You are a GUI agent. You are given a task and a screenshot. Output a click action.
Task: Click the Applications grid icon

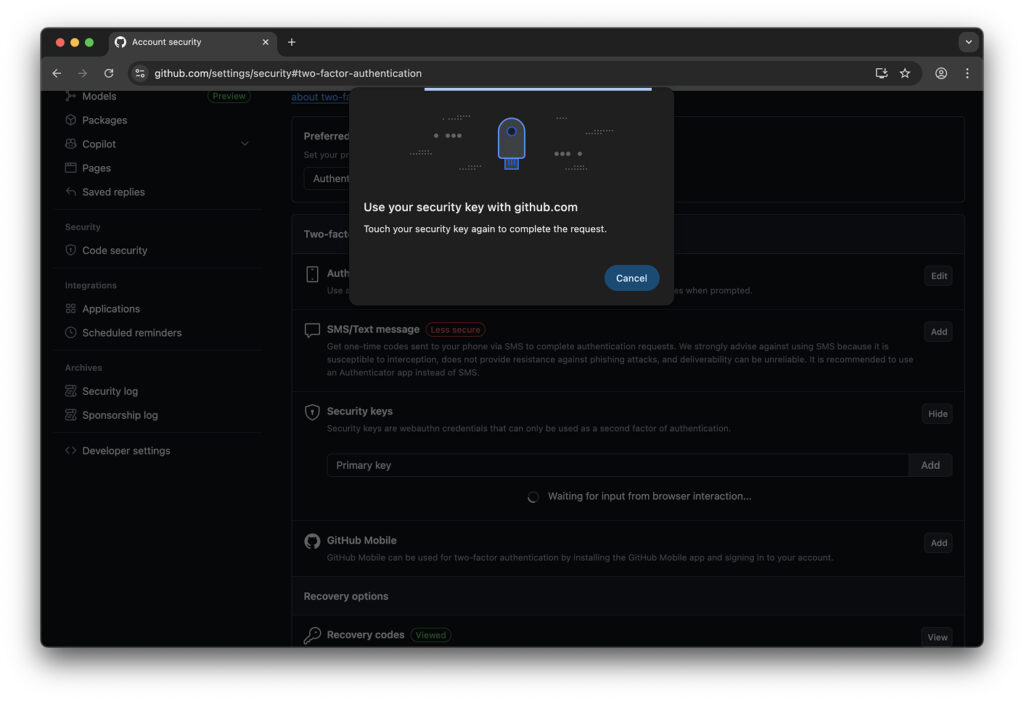[x=71, y=308]
